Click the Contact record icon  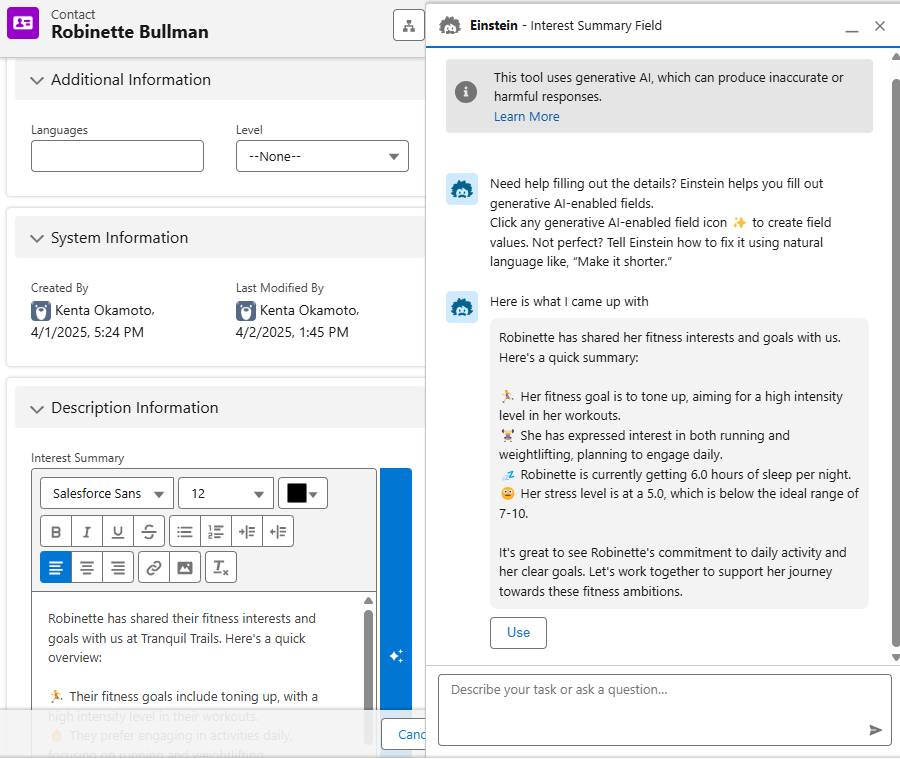pyautogui.click(x=23, y=23)
